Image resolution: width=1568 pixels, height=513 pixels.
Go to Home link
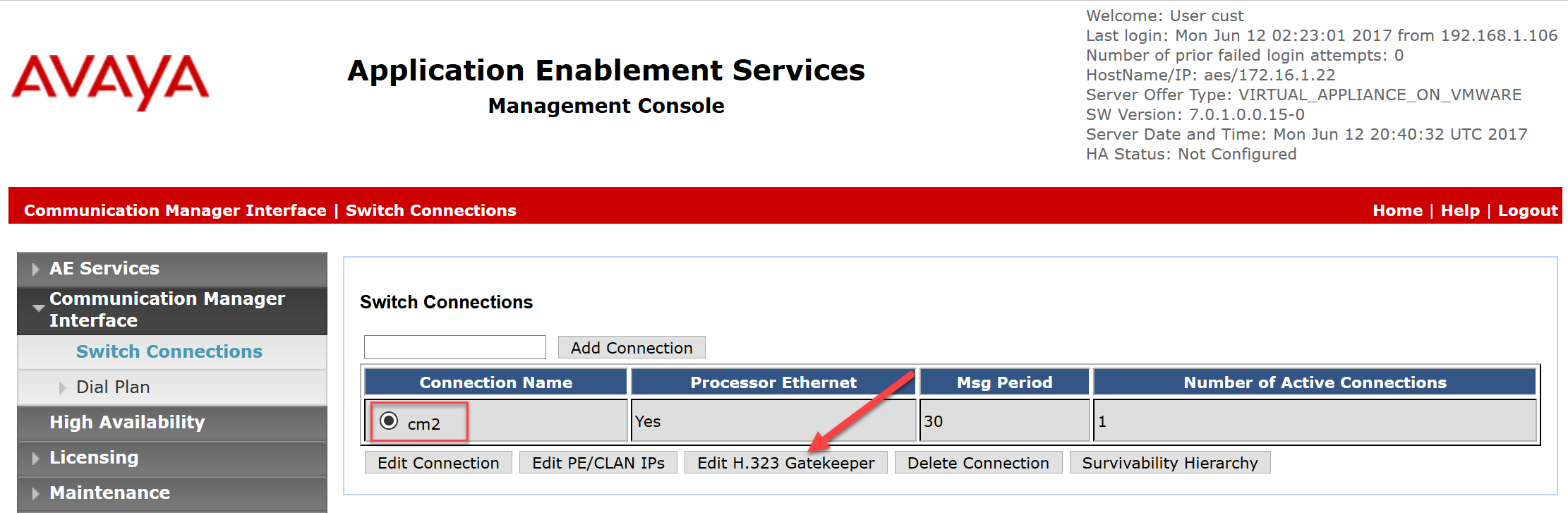tap(1397, 210)
